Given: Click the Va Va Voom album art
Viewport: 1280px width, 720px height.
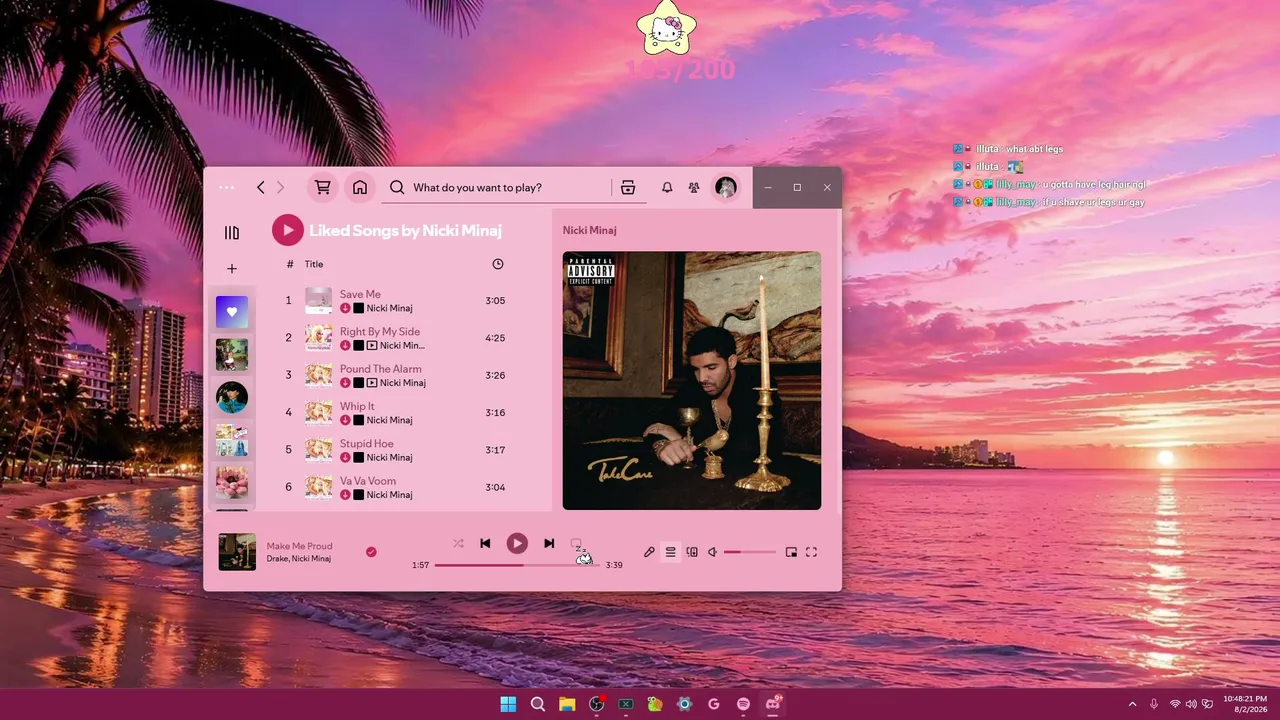Looking at the screenshot, I should [x=318, y=487].
